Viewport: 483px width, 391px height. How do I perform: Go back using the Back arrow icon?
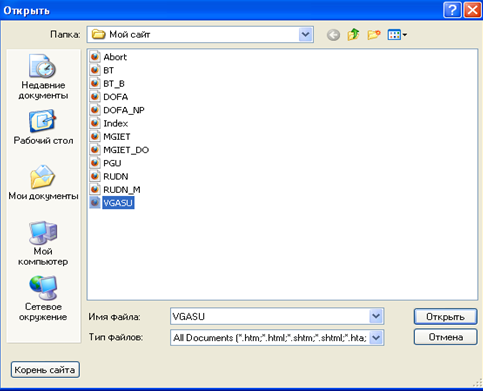tap(333, 35)
